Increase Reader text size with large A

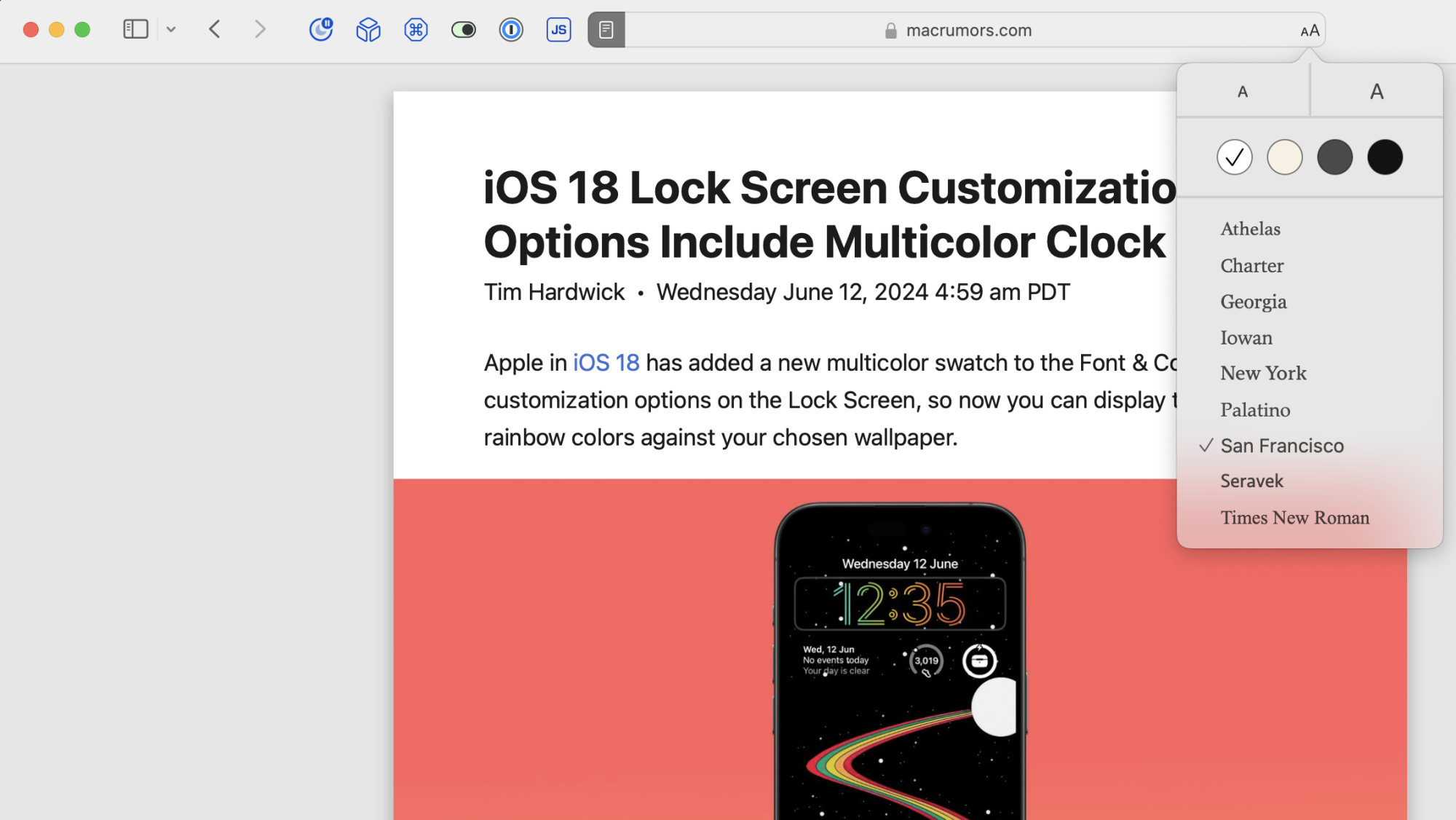[1377, 91]
